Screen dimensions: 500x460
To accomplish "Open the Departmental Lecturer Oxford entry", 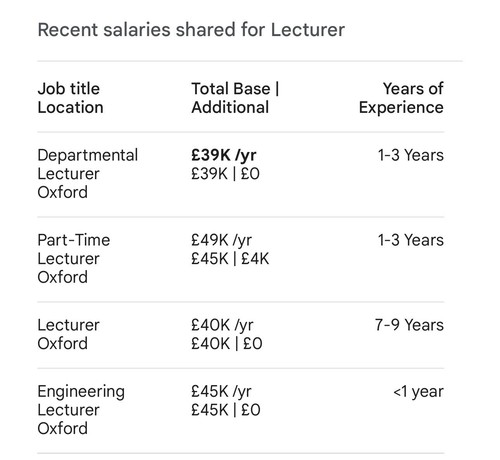I will pos(87,174).
